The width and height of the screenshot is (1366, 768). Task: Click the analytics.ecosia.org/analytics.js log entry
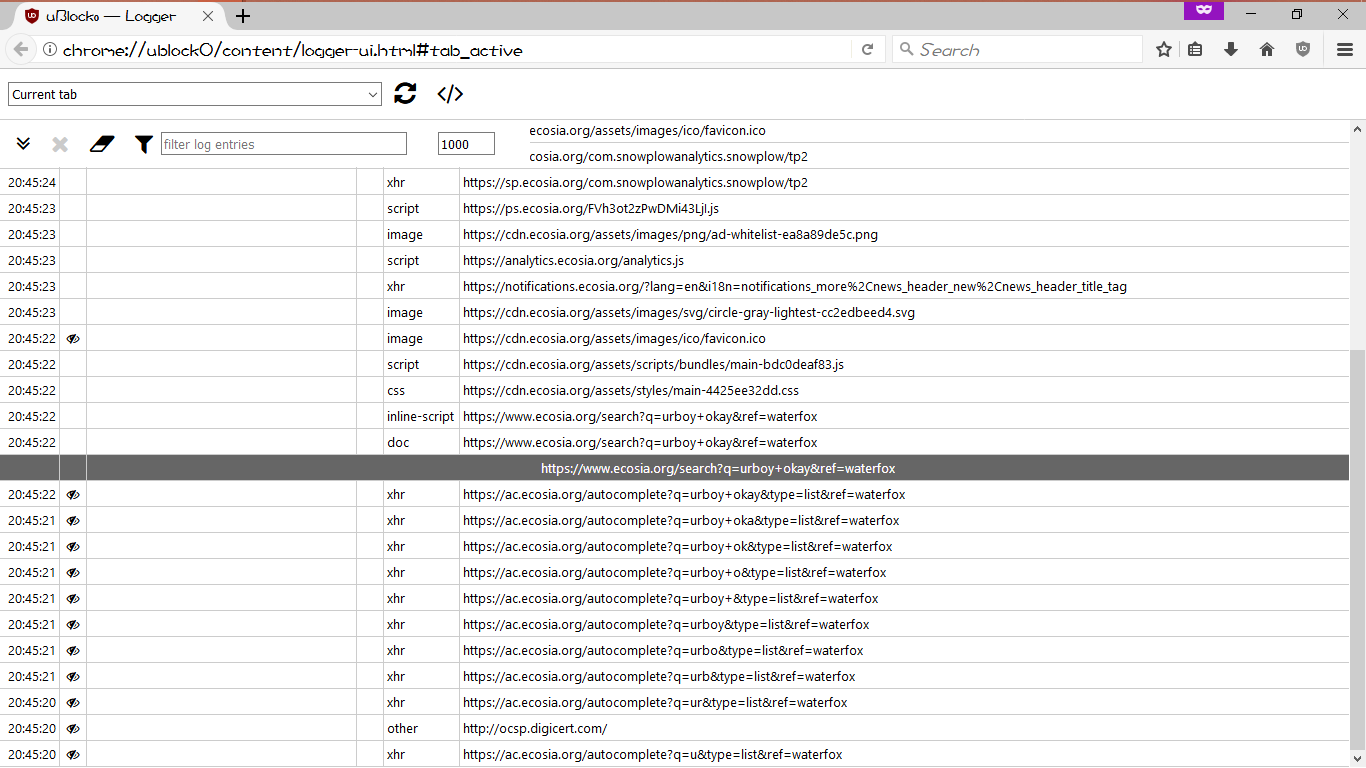[573, 260]
